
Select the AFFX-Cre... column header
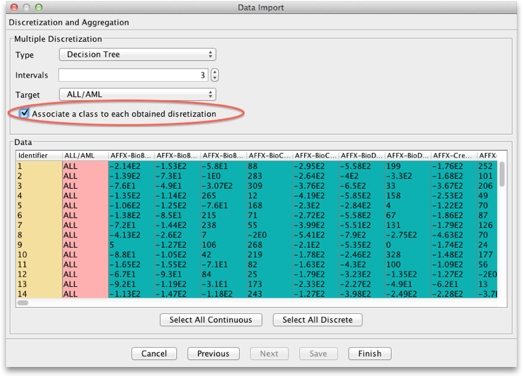click(x=454, y=155)
